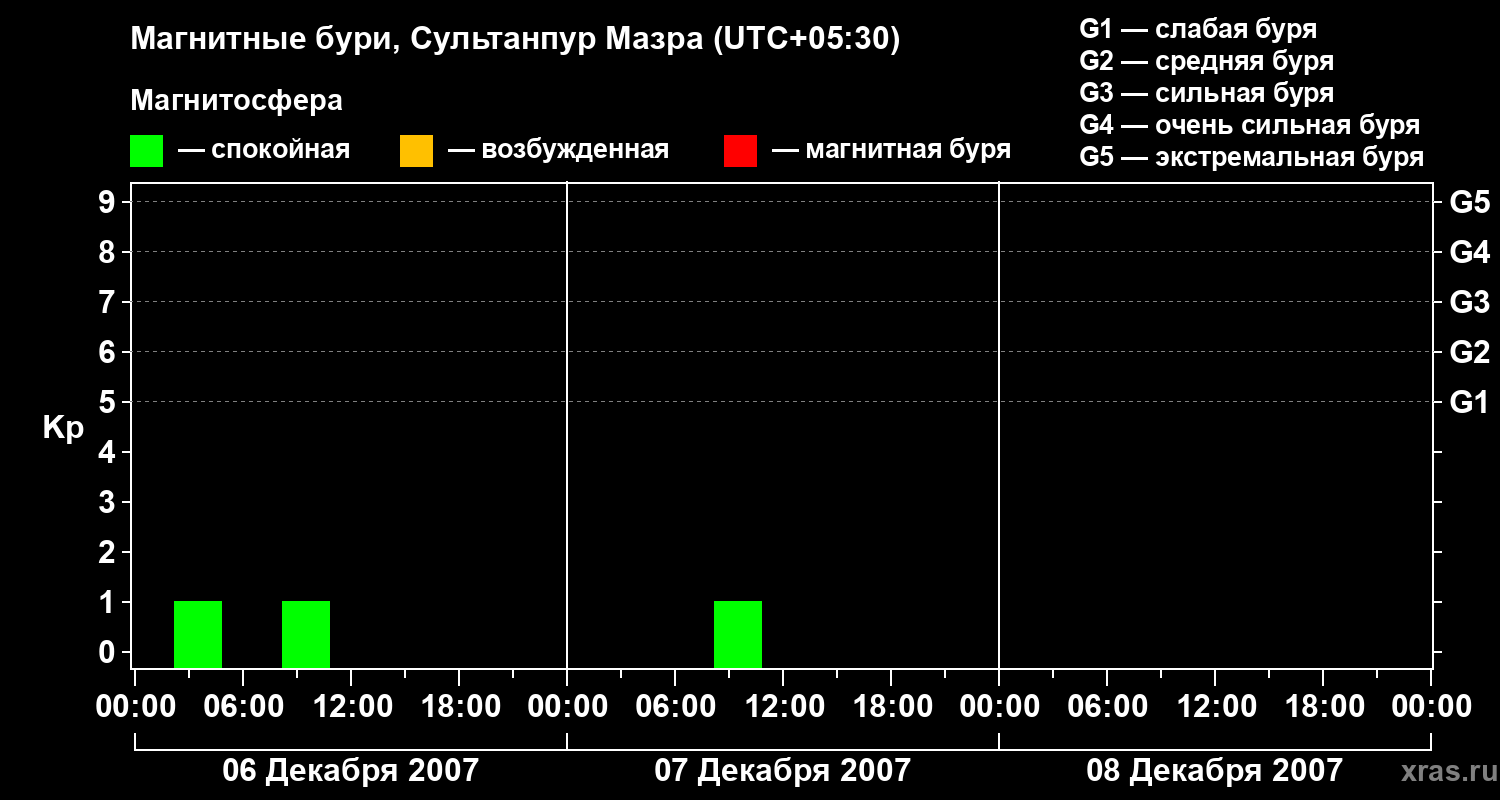Click the 'Kp' axis label
The image size is (1500, 800).
[x=63, y=429]
